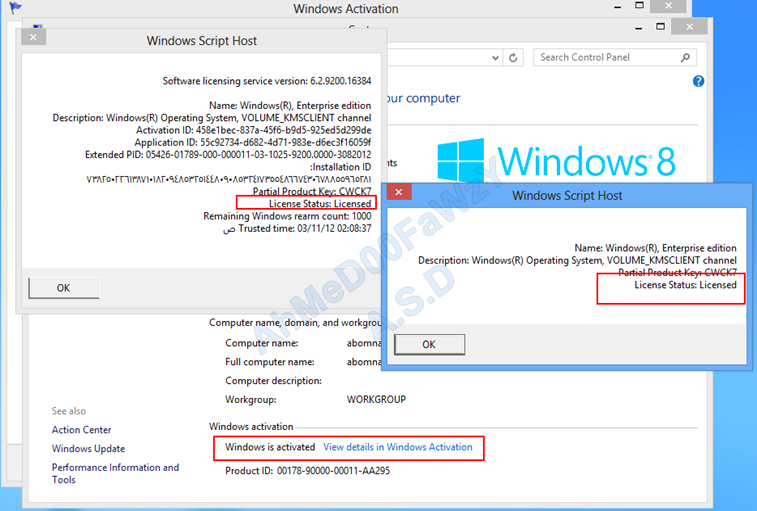The width and height of the screenshot is (757, 511).
Task: Close the small Windows Script Host dialog via red X
Action: [x=399, y=192]
